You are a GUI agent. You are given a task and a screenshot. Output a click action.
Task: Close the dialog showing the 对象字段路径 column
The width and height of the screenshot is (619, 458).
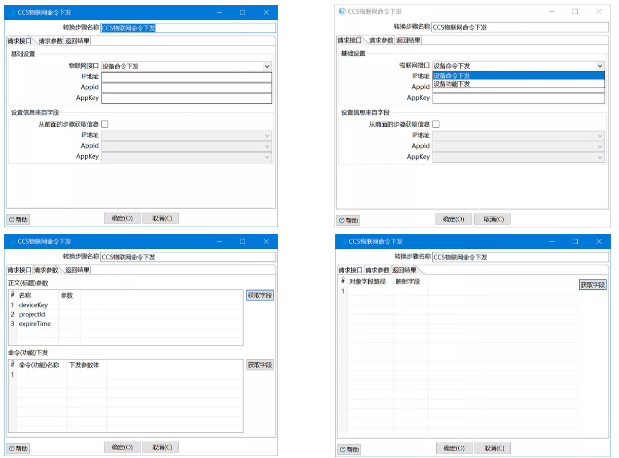pos(597,242)
